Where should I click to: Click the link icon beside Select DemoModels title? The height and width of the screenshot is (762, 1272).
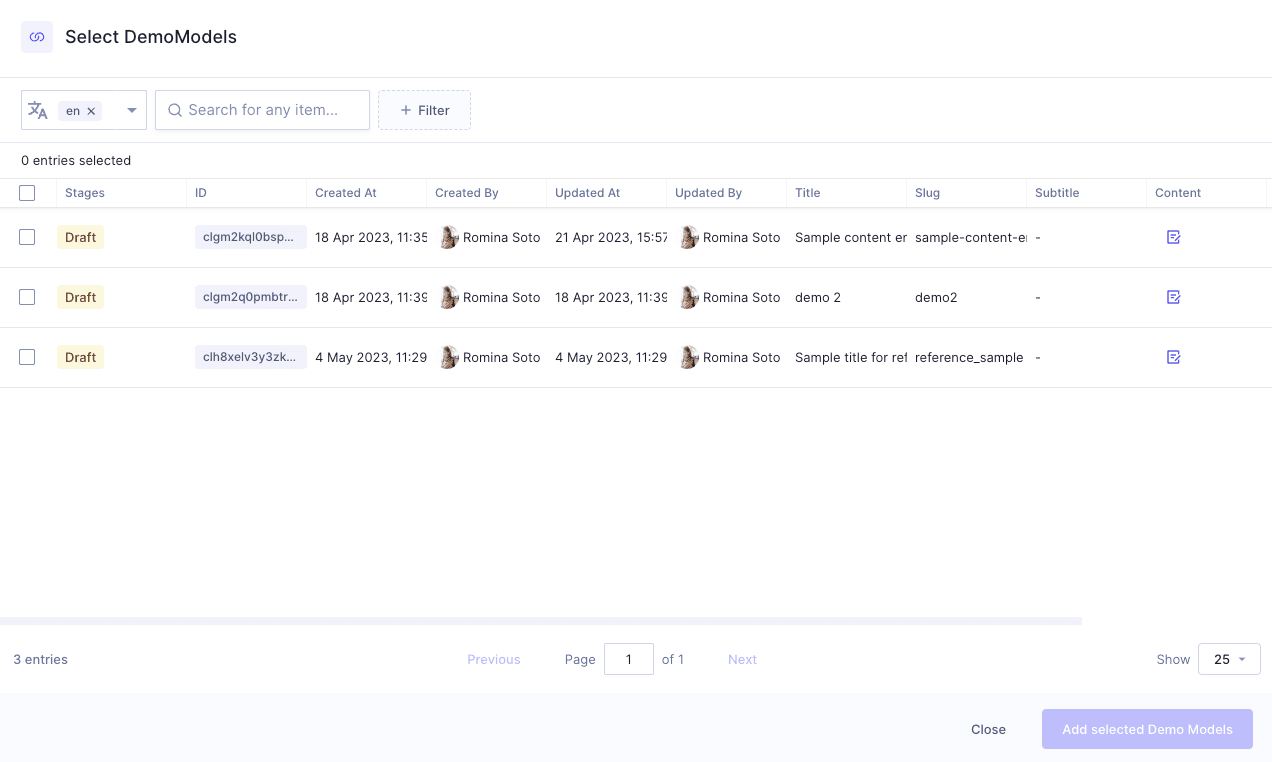[x=36, y=36]
